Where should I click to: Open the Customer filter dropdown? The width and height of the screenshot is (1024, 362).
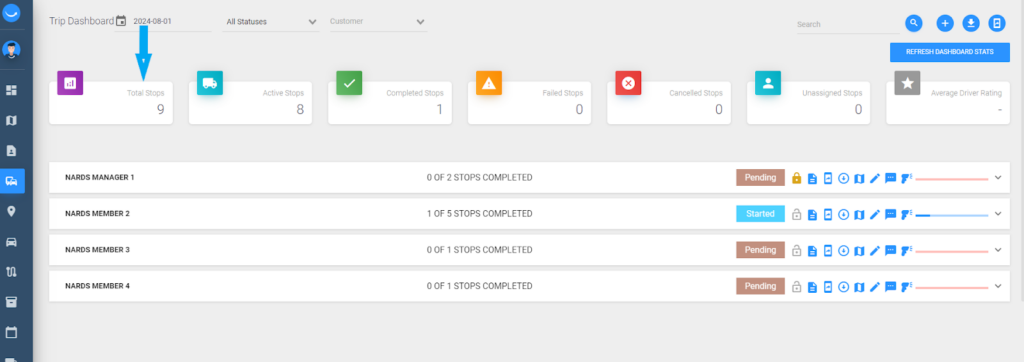(x=378, y=22)
